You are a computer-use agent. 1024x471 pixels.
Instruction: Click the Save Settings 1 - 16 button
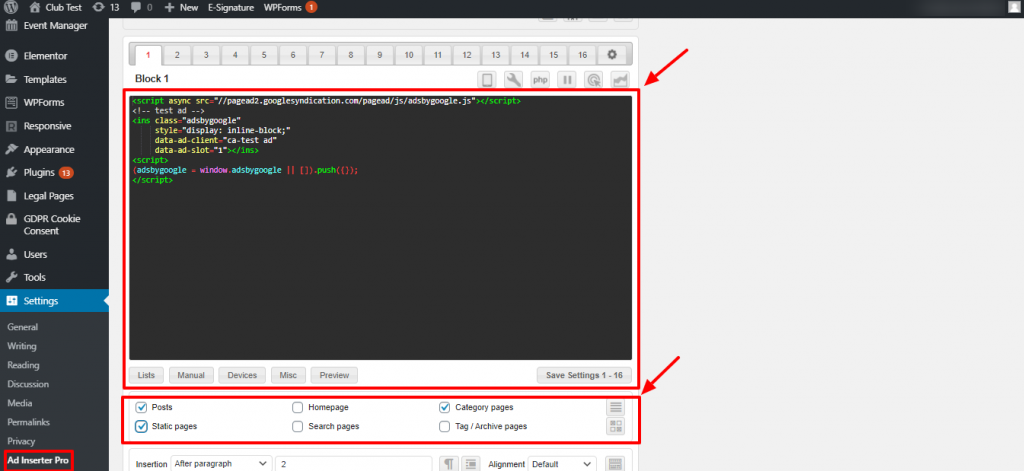[x=584, y=375]
